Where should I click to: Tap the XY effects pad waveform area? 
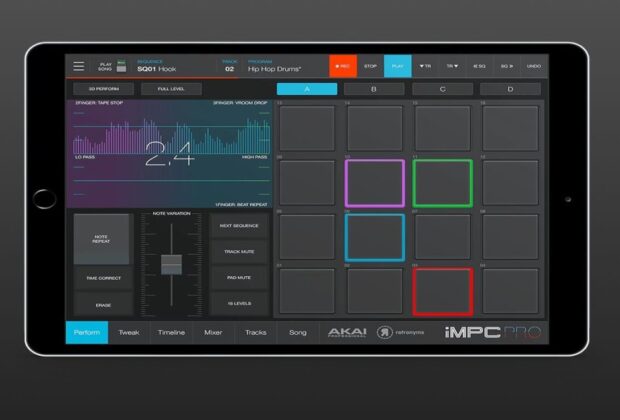coord(170,154)
